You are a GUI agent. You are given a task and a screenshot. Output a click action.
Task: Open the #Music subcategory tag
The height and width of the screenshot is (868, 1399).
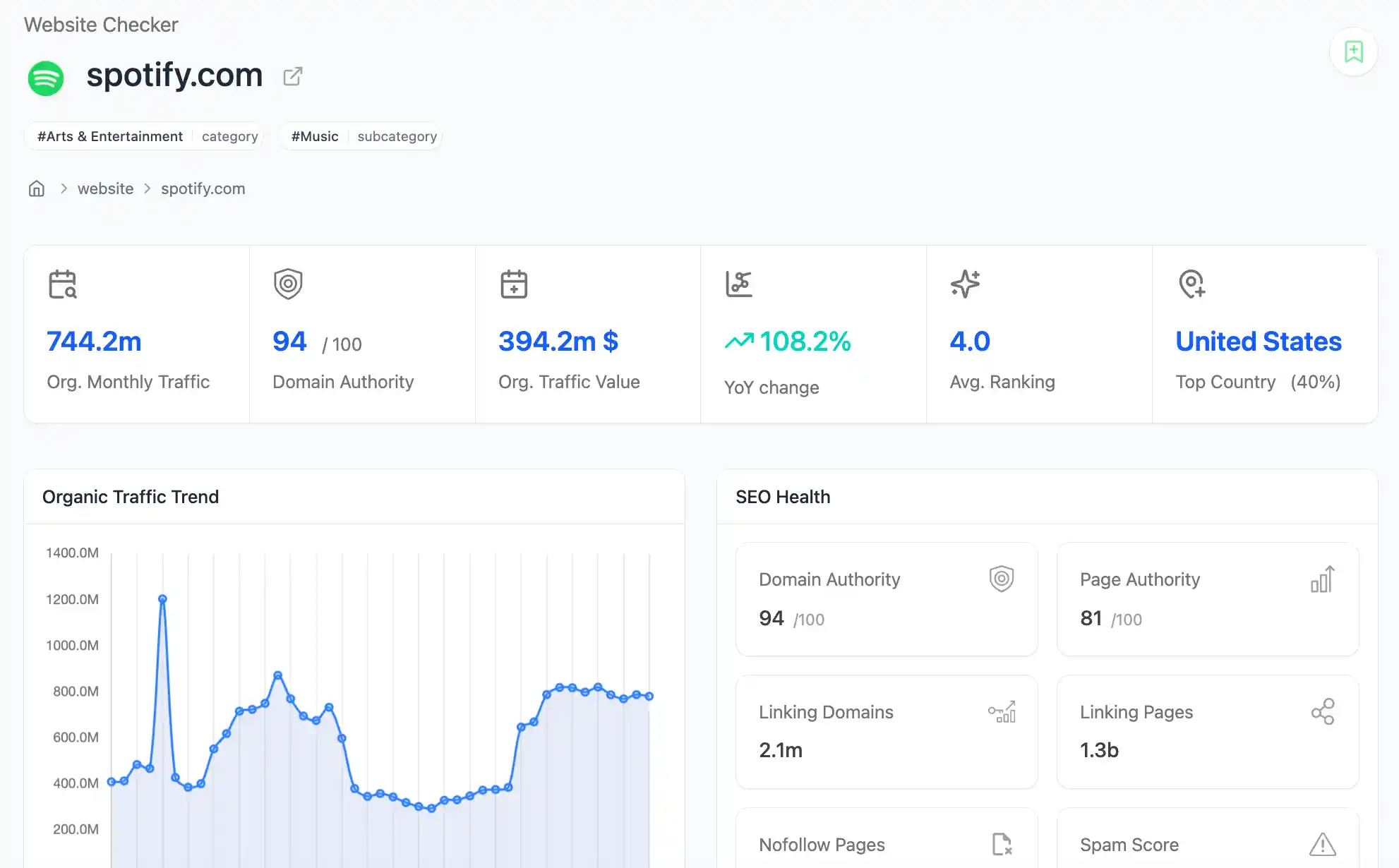click(360, 136)
